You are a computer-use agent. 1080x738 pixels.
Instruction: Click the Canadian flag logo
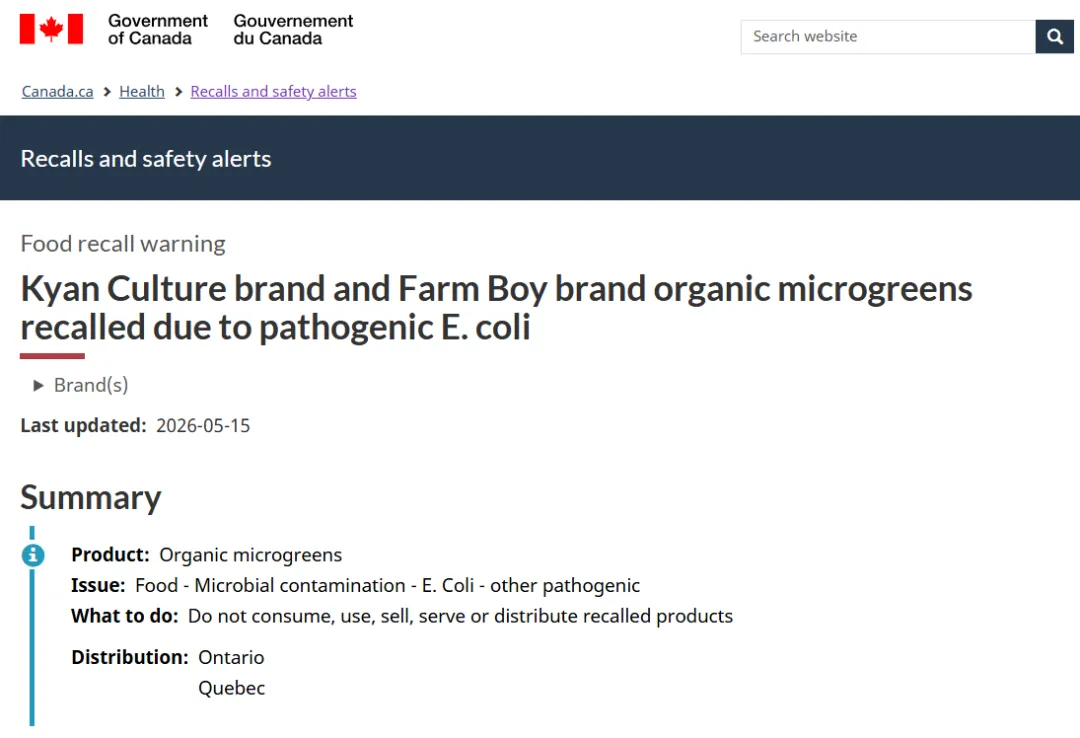[x=51, y=29]
